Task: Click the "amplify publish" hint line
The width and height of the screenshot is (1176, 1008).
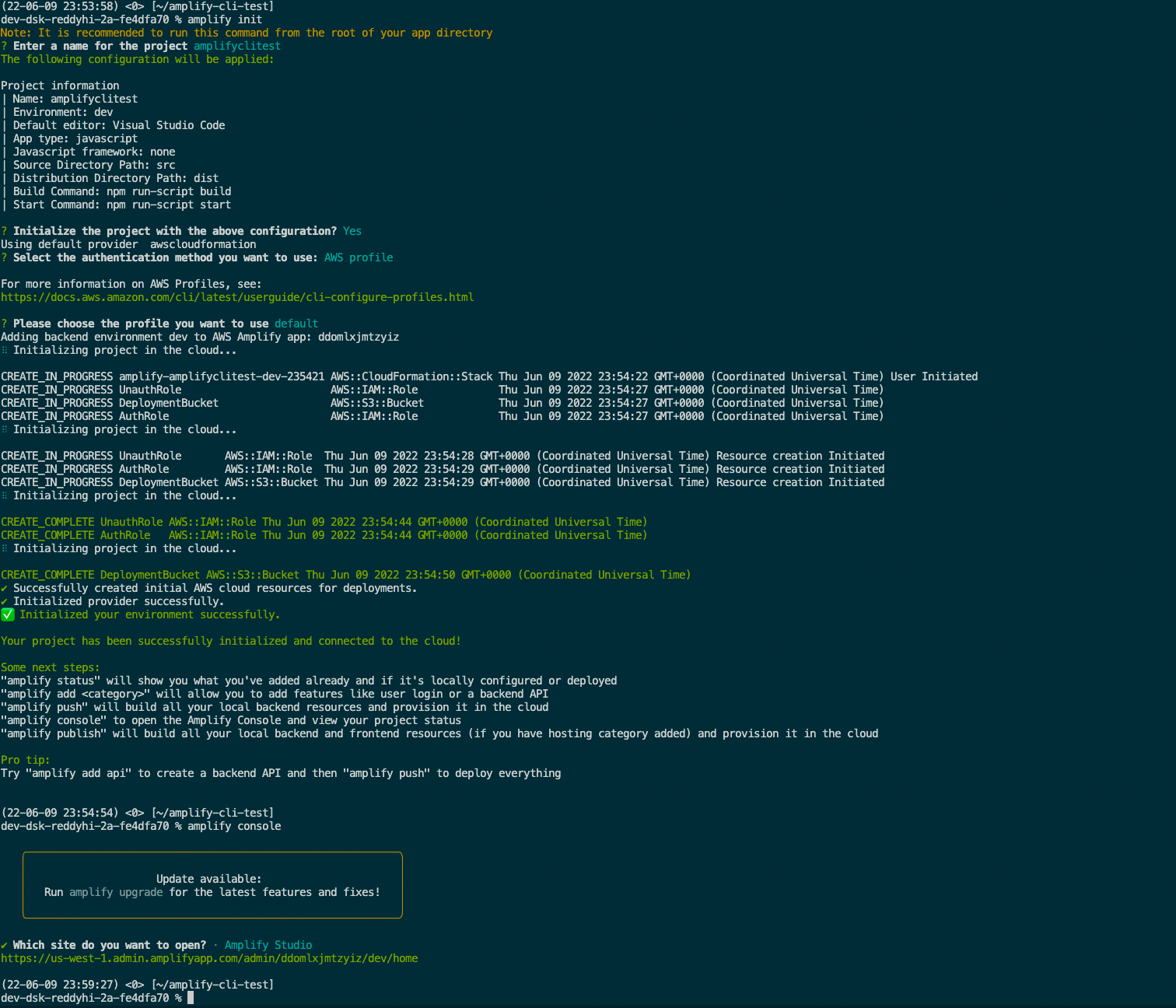Action: coord(439,733)
